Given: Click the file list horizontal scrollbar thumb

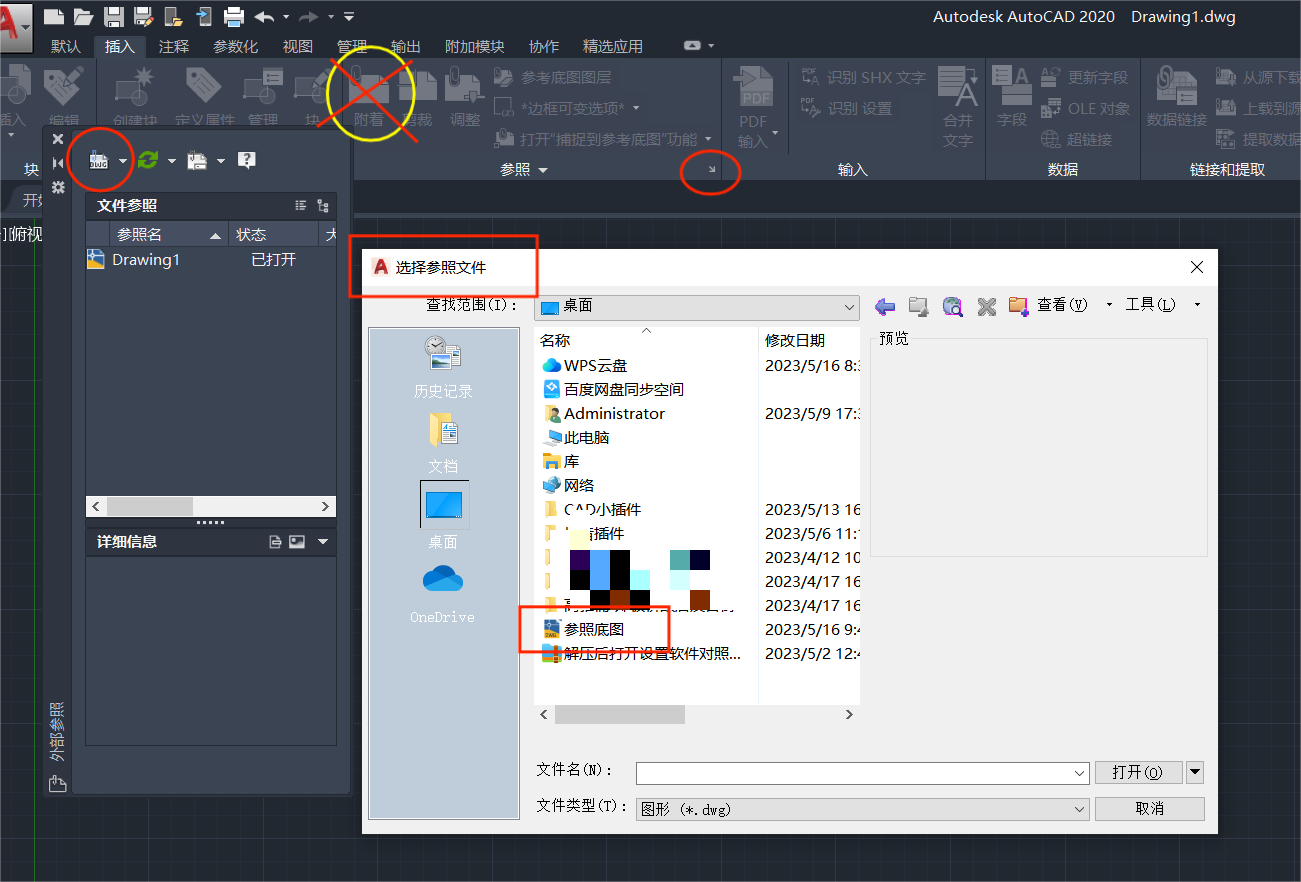Looking at the screenshot, I should point(620,715).
